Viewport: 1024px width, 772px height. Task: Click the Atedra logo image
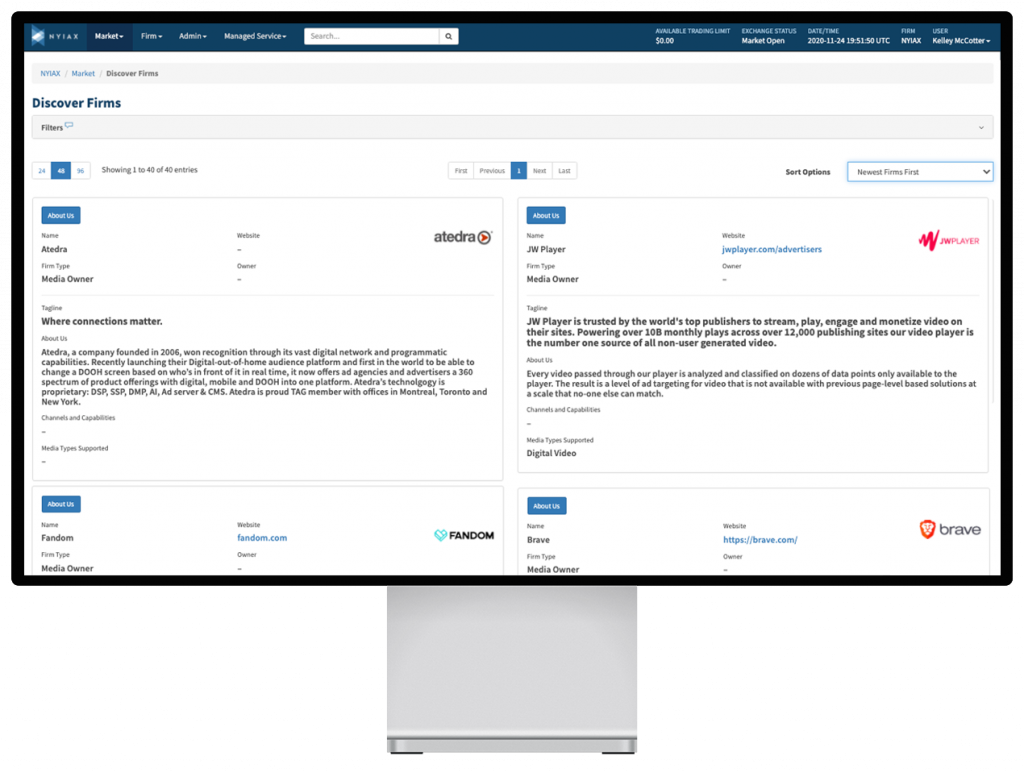463,237
